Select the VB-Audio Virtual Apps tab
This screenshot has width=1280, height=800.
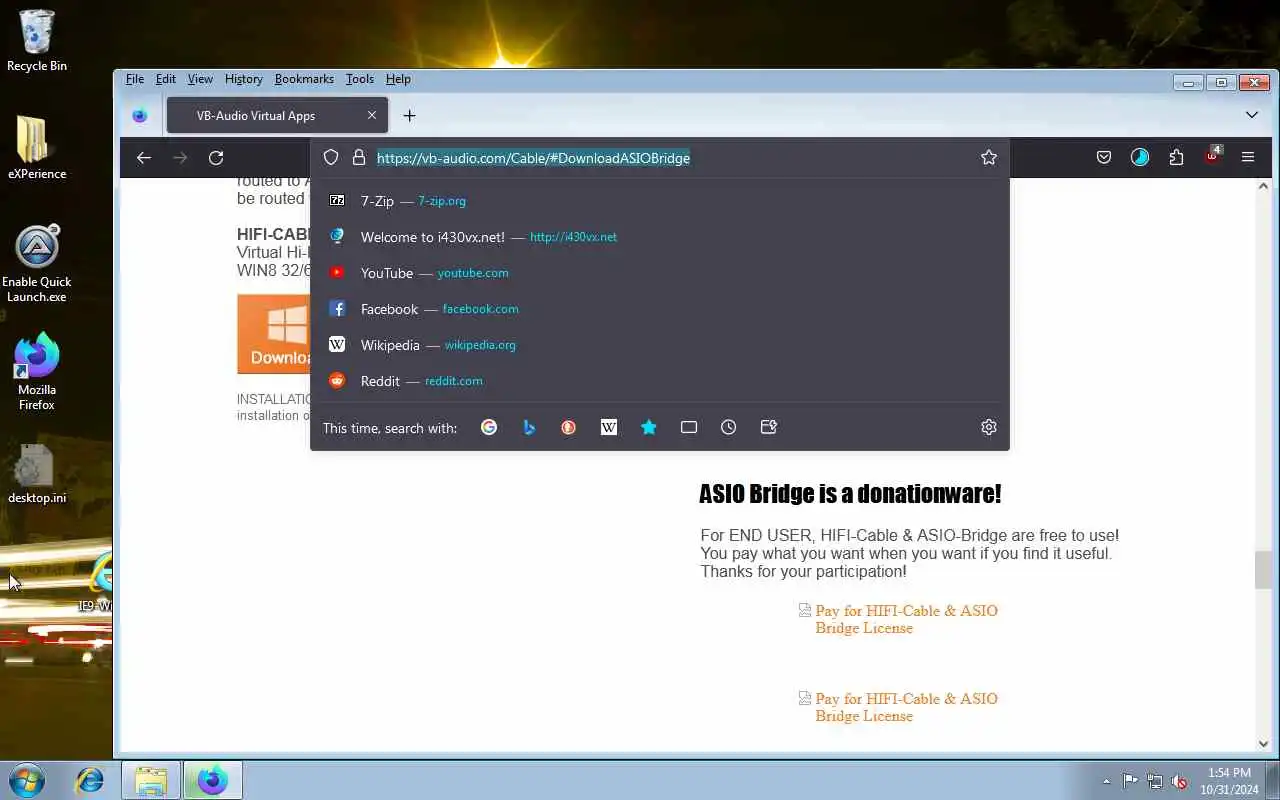point(277,116)
